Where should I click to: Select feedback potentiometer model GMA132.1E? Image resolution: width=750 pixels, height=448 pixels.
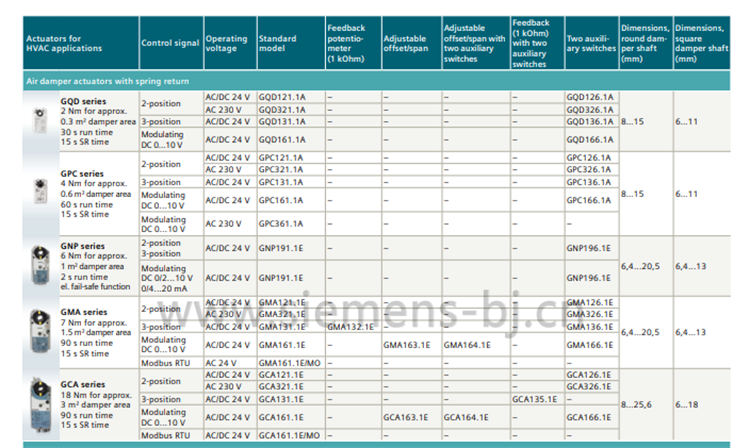point(351,327)
